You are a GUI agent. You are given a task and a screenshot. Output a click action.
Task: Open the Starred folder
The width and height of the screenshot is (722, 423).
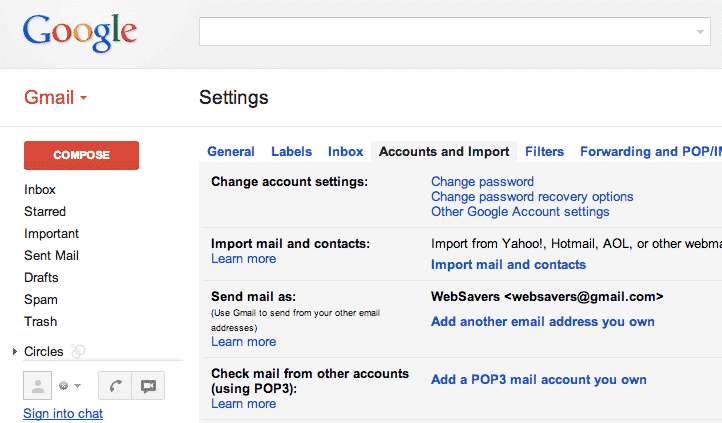(45, 212)
